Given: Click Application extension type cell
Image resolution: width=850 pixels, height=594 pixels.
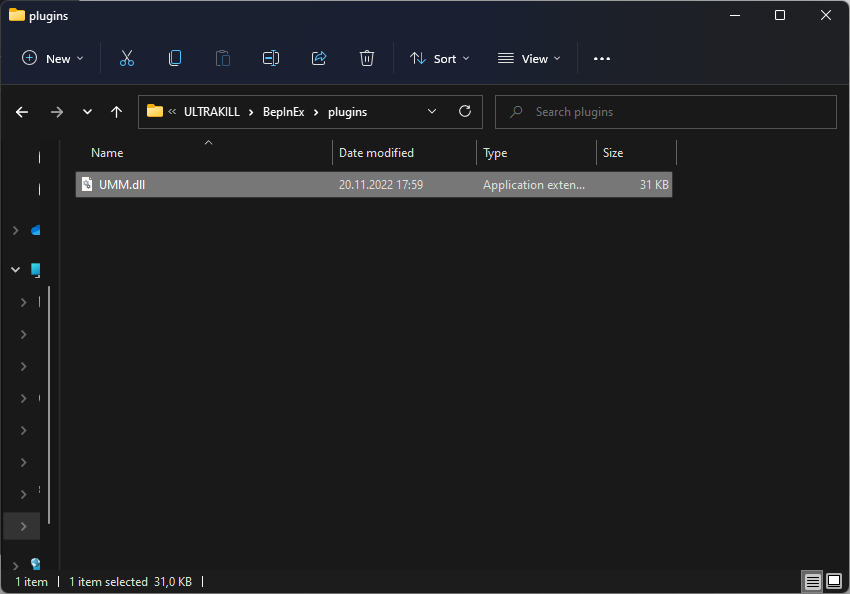Looking at the screenshot, I should 534,185.
